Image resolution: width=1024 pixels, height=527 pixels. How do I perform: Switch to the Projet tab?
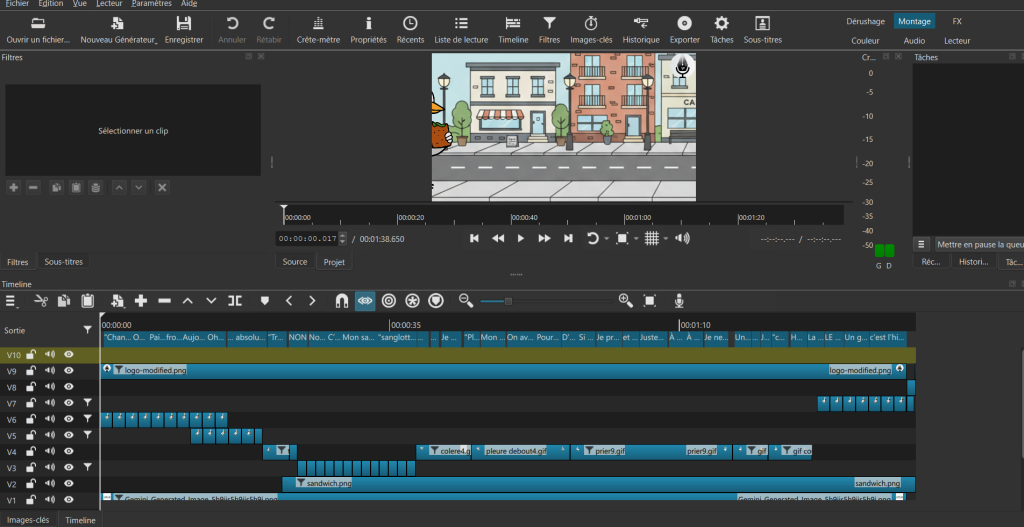pyautogui.click(x=333, y=262)
